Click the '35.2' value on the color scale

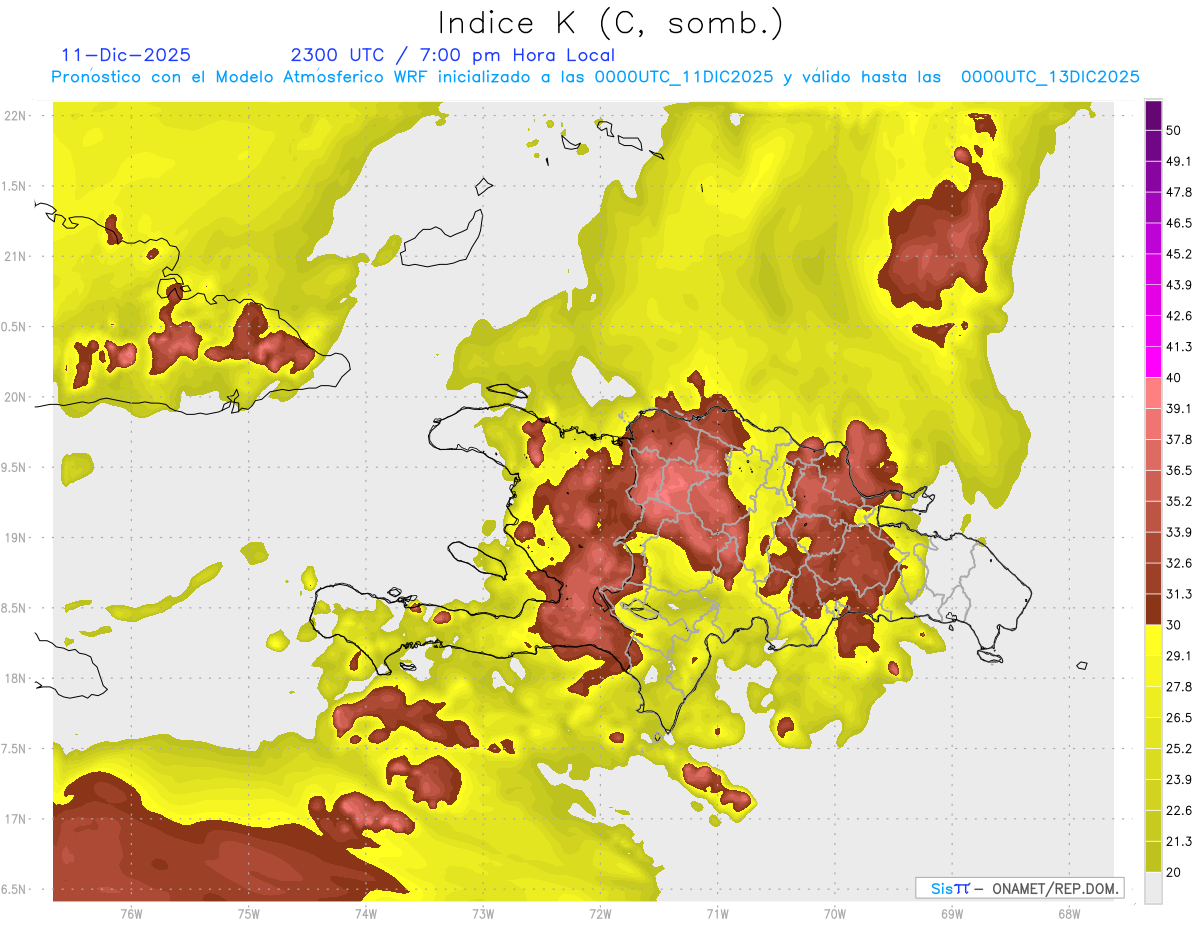[x=1179, y=501]
